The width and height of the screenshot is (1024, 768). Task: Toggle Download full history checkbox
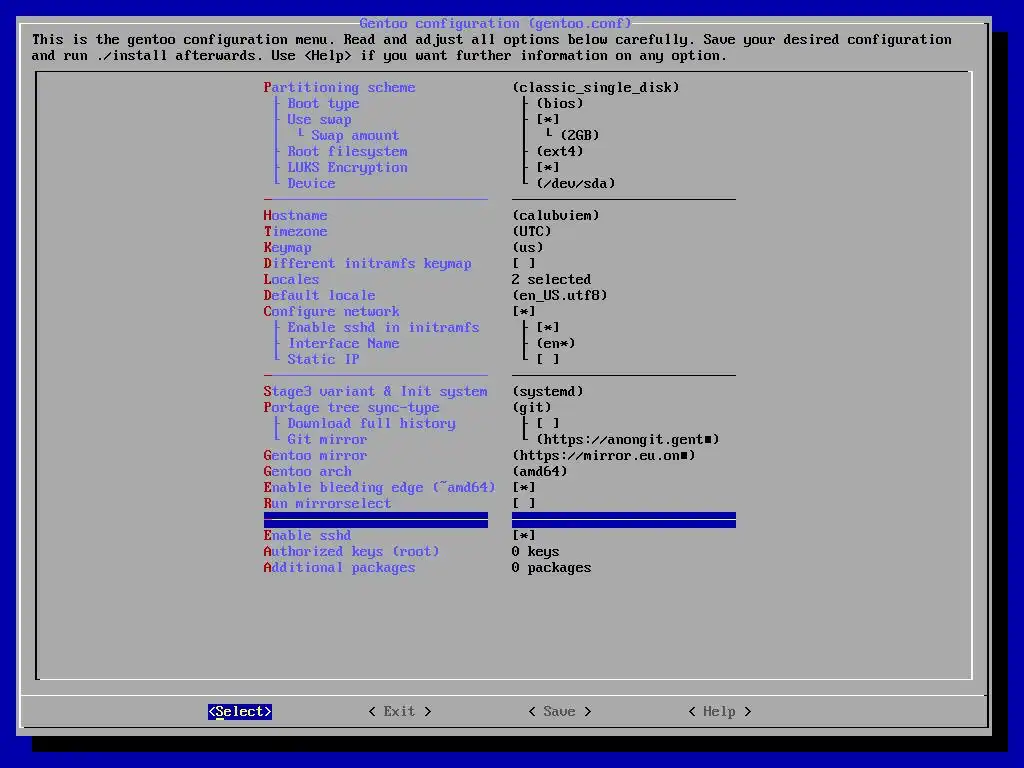[548, 423]
